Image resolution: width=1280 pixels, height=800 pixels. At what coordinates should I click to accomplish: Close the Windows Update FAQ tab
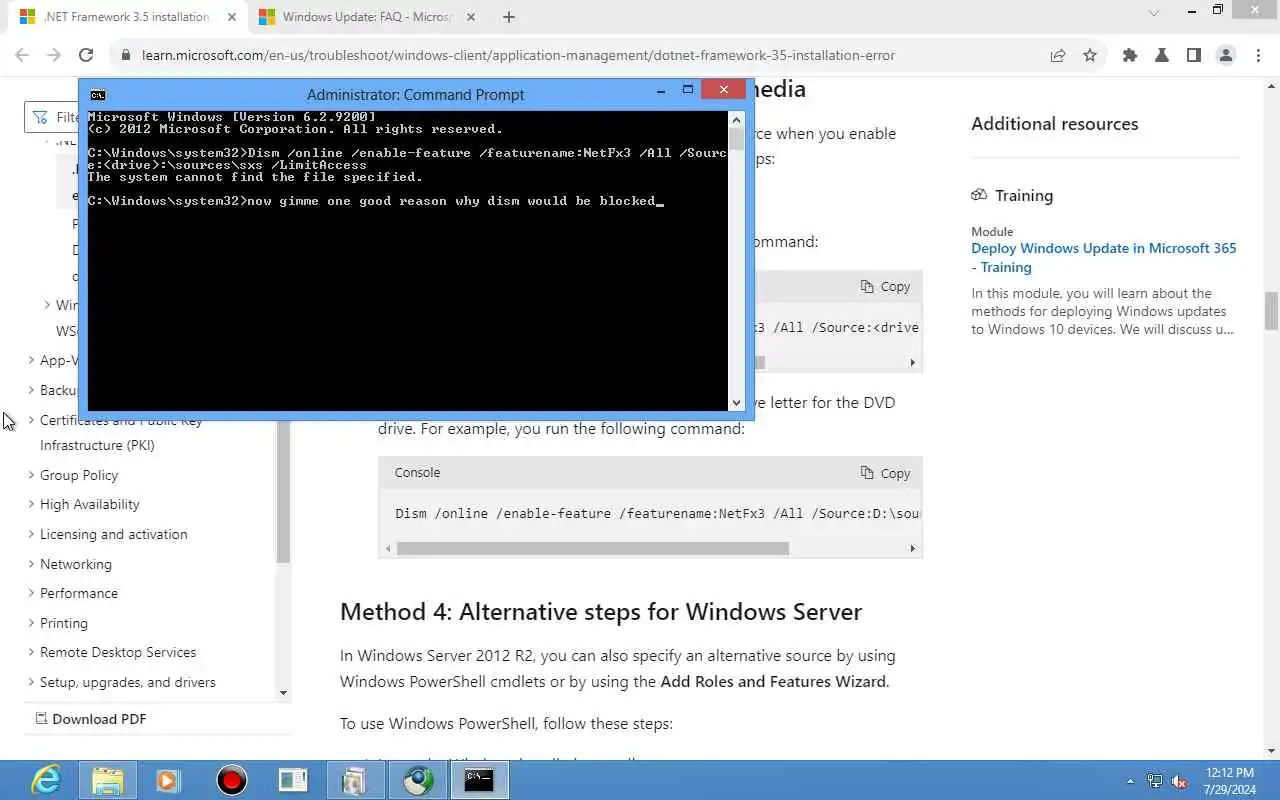click(x=470, y=17)
